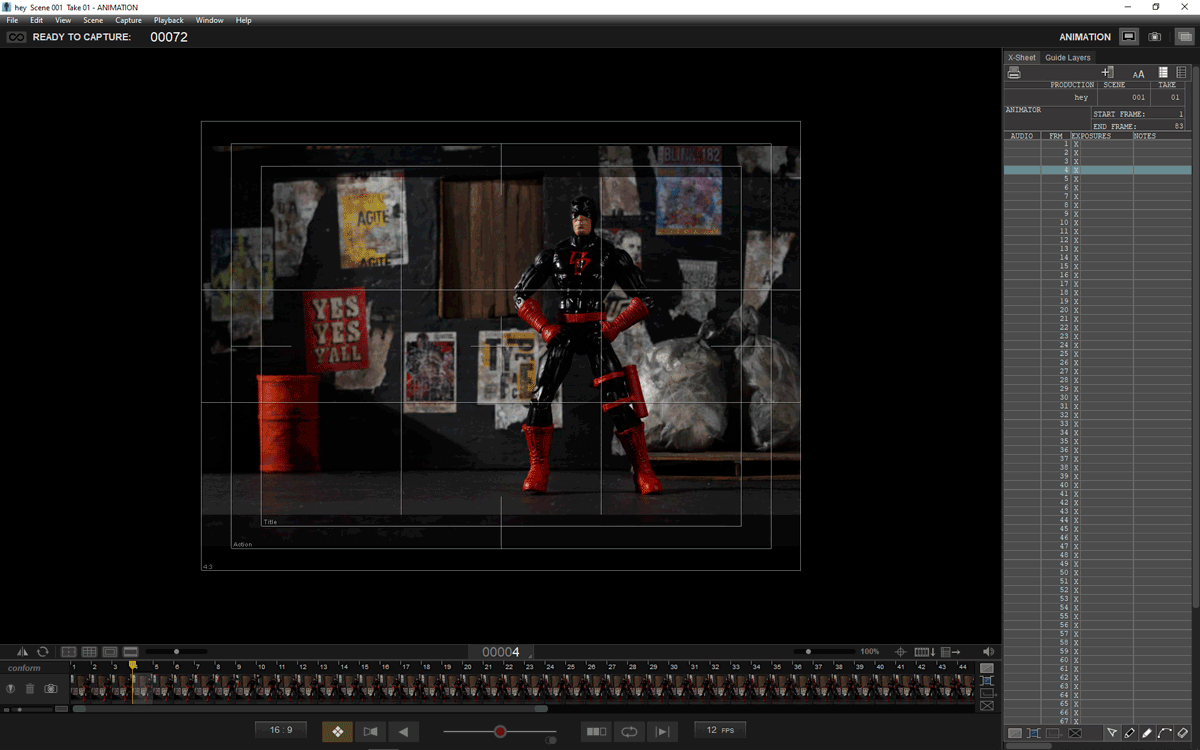
Task: Select the outlined pencil drawing tool
Action: click(x=1129, y=733)
